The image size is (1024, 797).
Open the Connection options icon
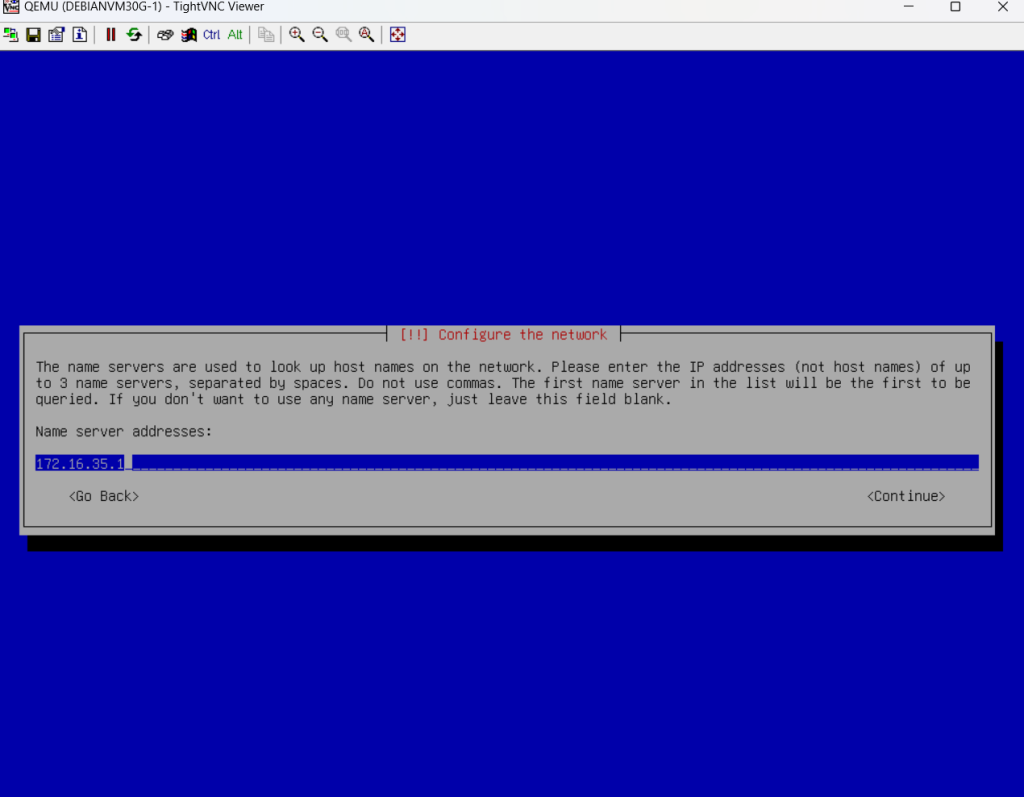(56, 35)
